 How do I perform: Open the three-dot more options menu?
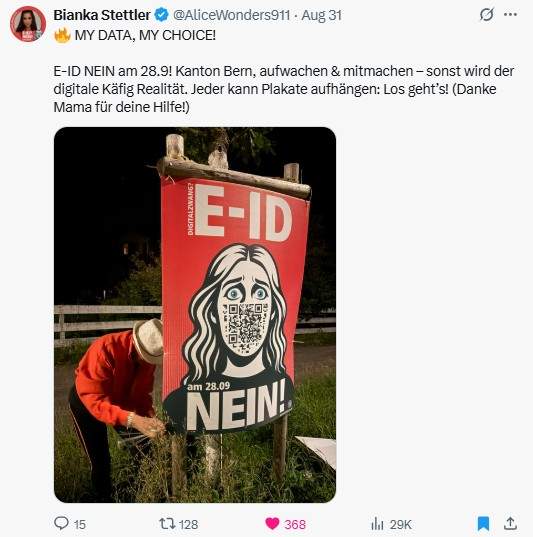[510, 14]
